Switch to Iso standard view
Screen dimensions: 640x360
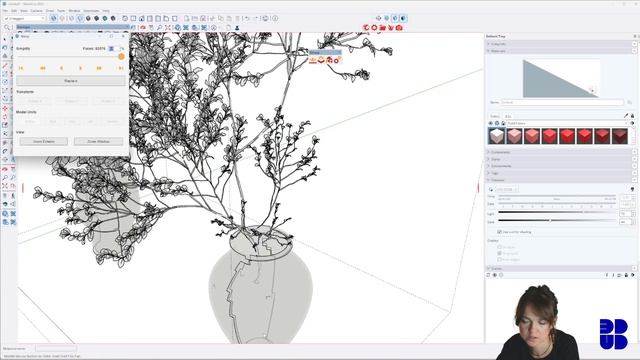(x=125, y=18)
